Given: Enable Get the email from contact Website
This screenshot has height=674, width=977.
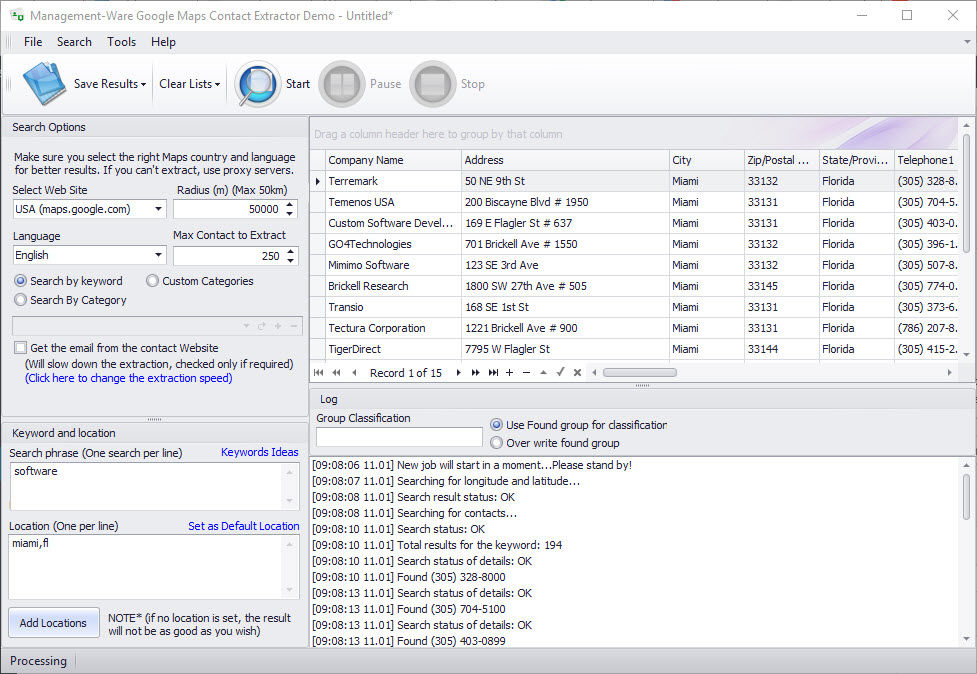Looking at the screenshot, I should (21, 348).
